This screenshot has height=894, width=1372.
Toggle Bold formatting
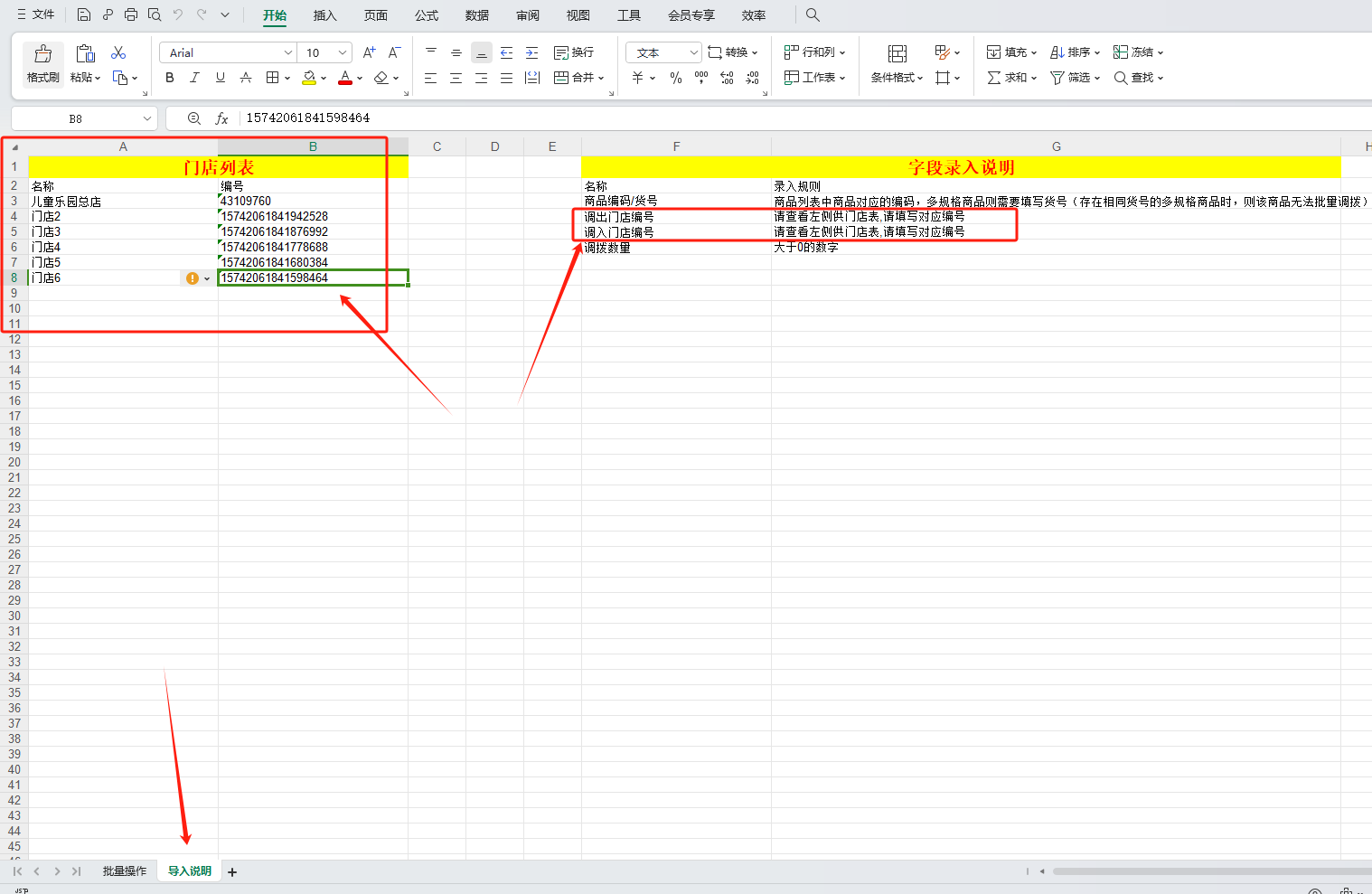[170, 78]
